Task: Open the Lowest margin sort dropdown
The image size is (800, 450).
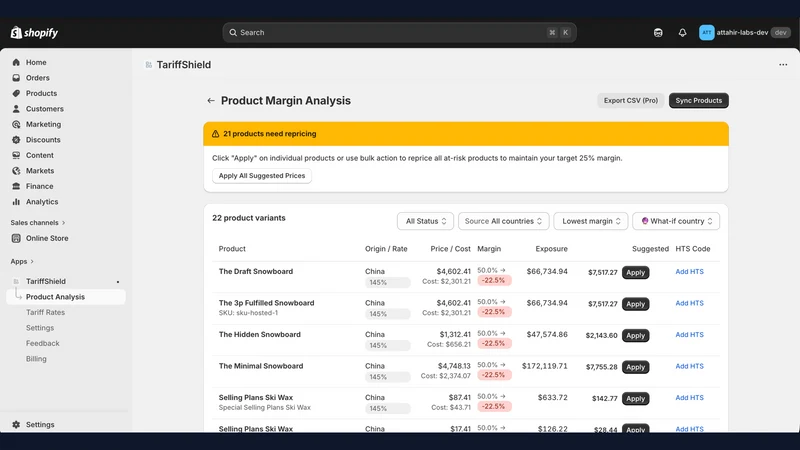Action: (591, 221)
